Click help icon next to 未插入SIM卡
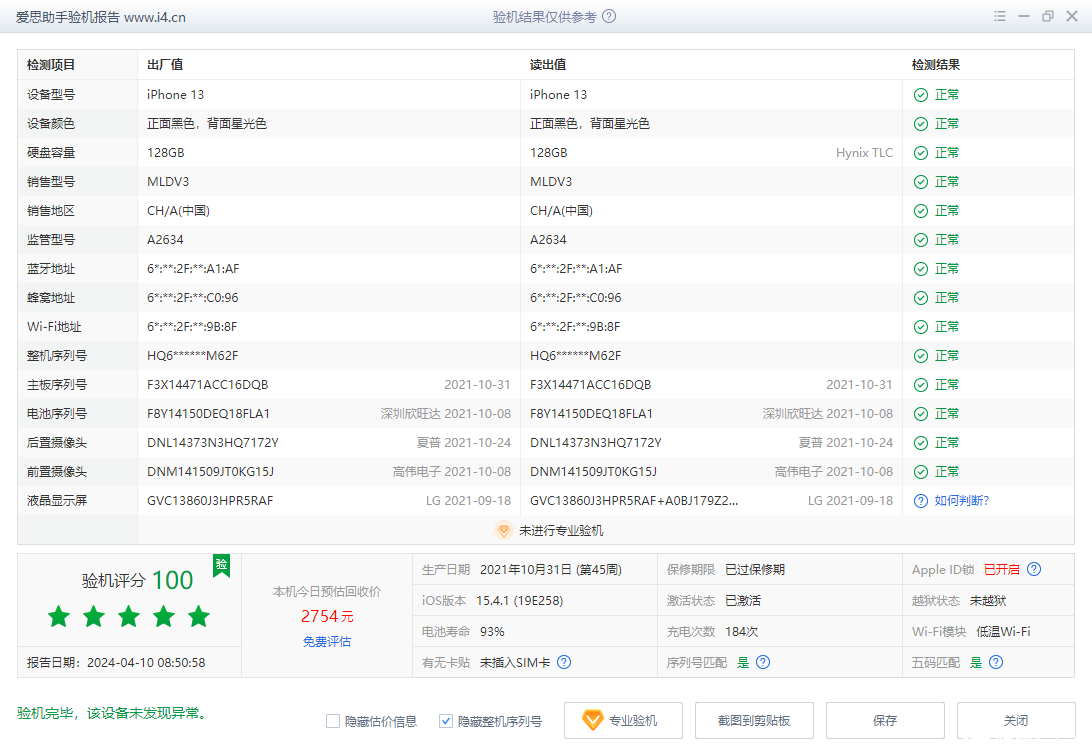The height and width of the screenshot is (756, 1092). coord(564,662)
